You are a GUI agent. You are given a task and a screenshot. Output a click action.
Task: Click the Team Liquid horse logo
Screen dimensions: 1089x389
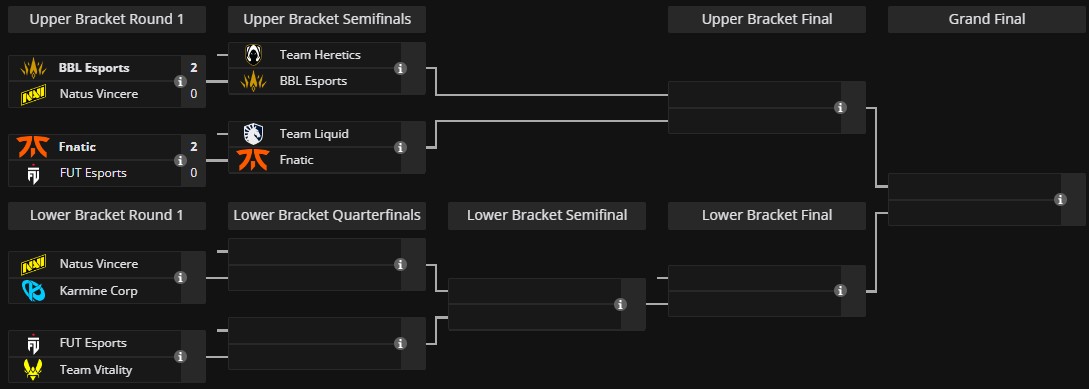pos(253,133)
